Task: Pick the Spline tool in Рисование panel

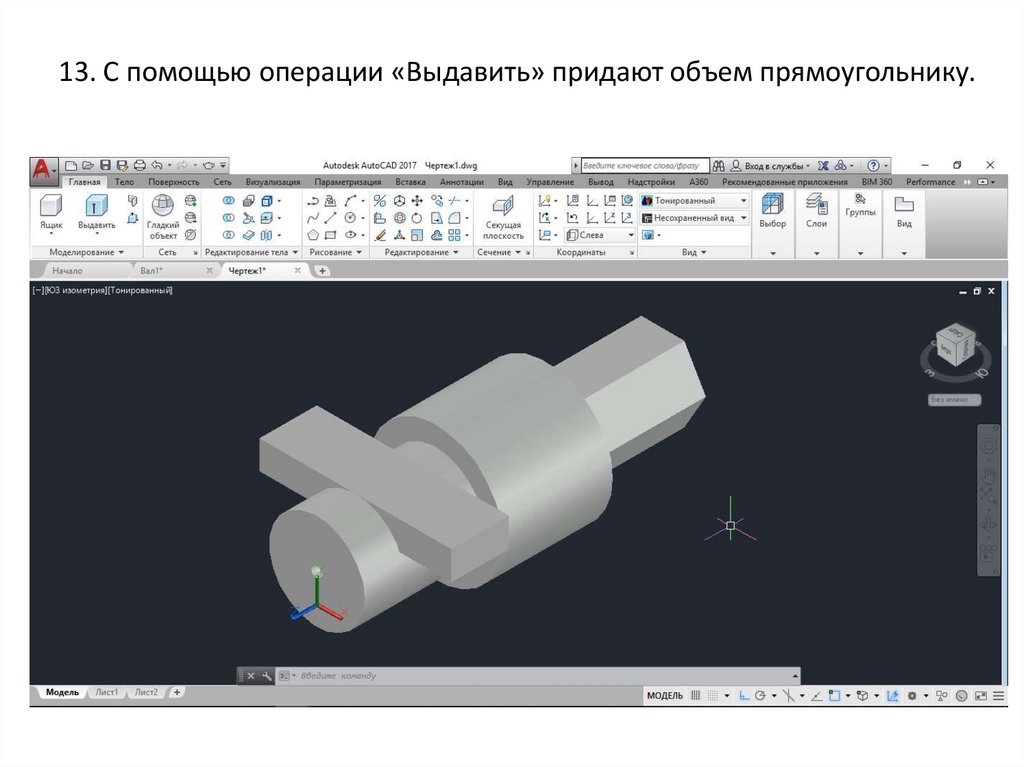Action: (313, 218)
